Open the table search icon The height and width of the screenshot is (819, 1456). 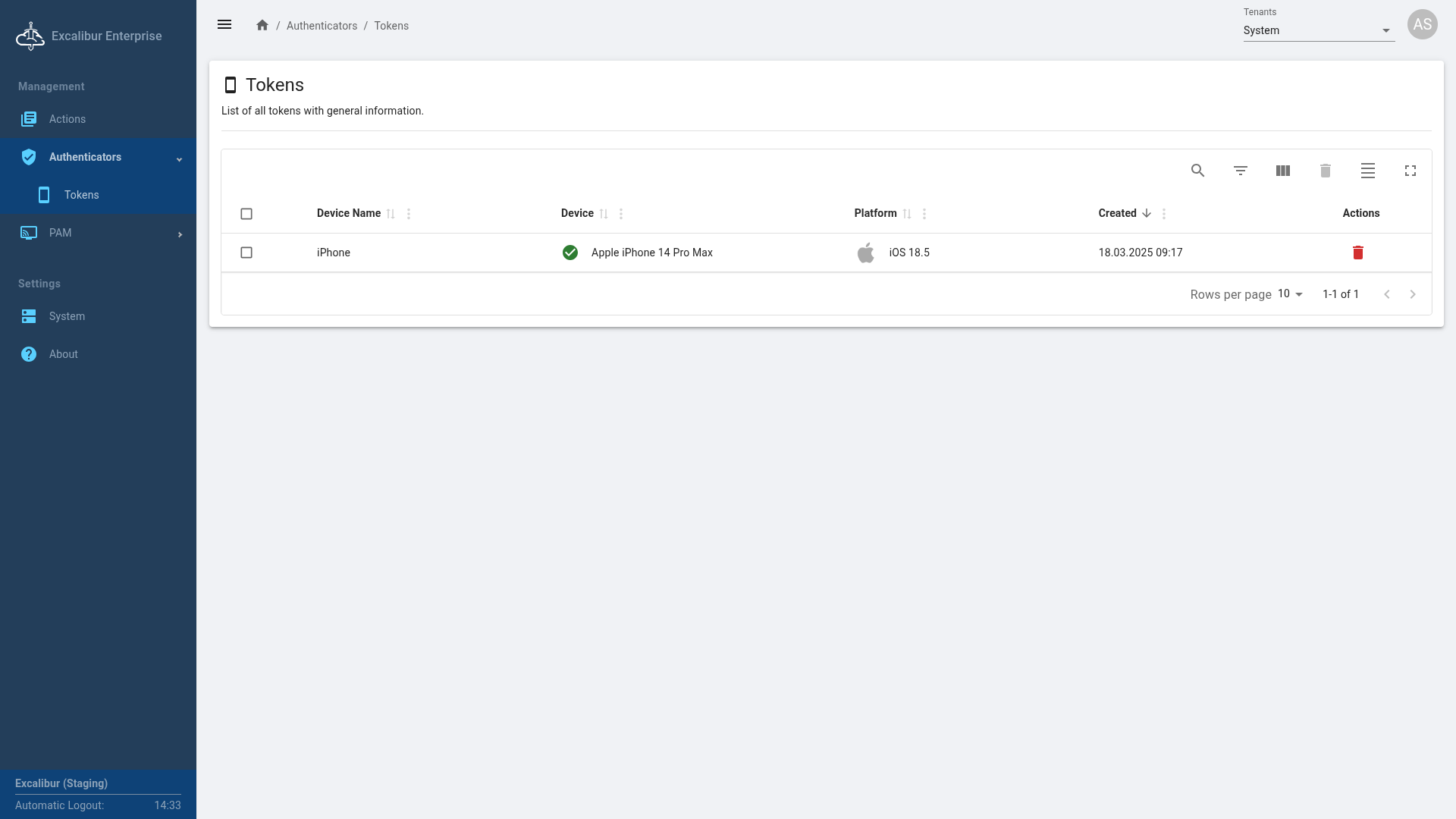(x=1197, y=171)
